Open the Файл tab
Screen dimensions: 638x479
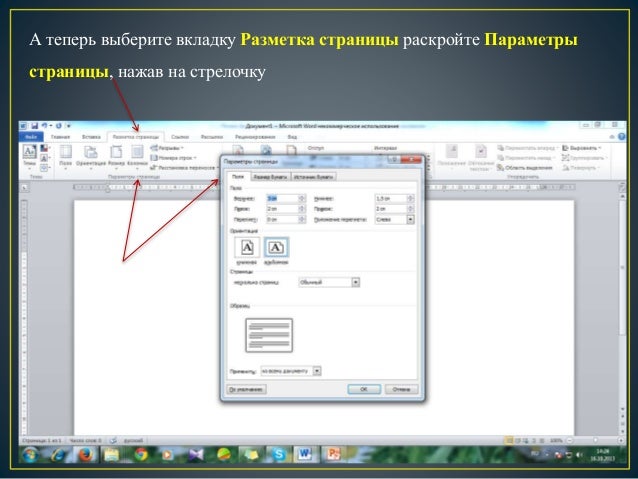pyautogui.click(x=31, y=137)
